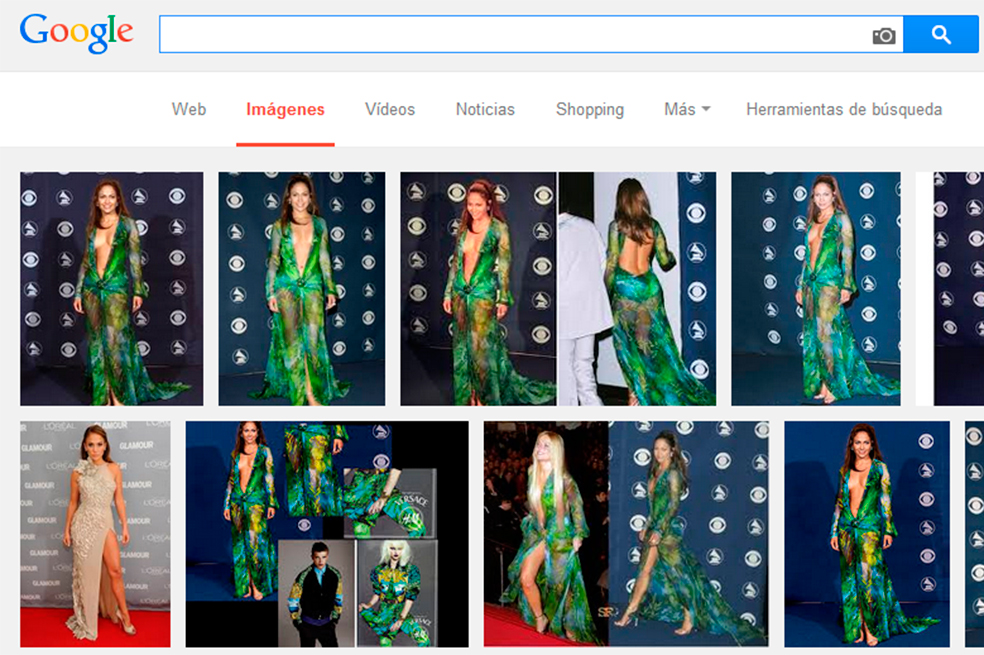Open the Noticias tab

click(x=485, y=109)
